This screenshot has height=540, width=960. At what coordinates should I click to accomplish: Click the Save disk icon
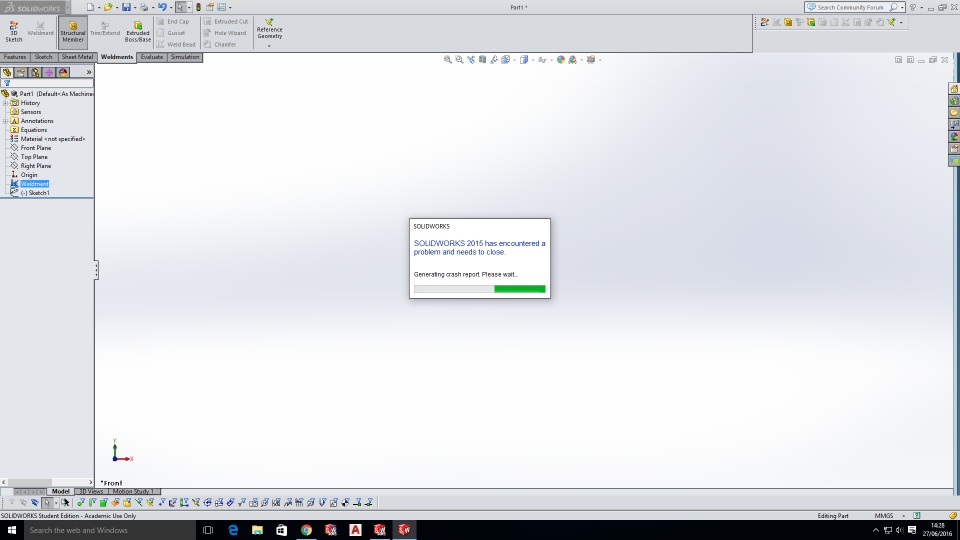126,7
